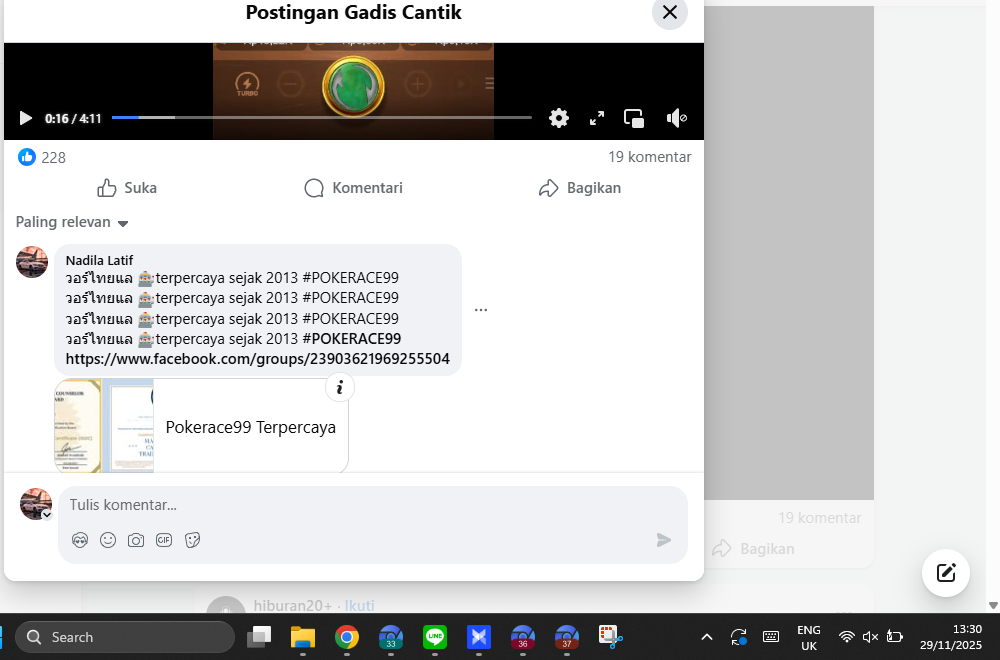Open Snipping Tool from taskbar
This screenshot has width=1000, height=660.
pyautogui.click(x=610, y=637)
